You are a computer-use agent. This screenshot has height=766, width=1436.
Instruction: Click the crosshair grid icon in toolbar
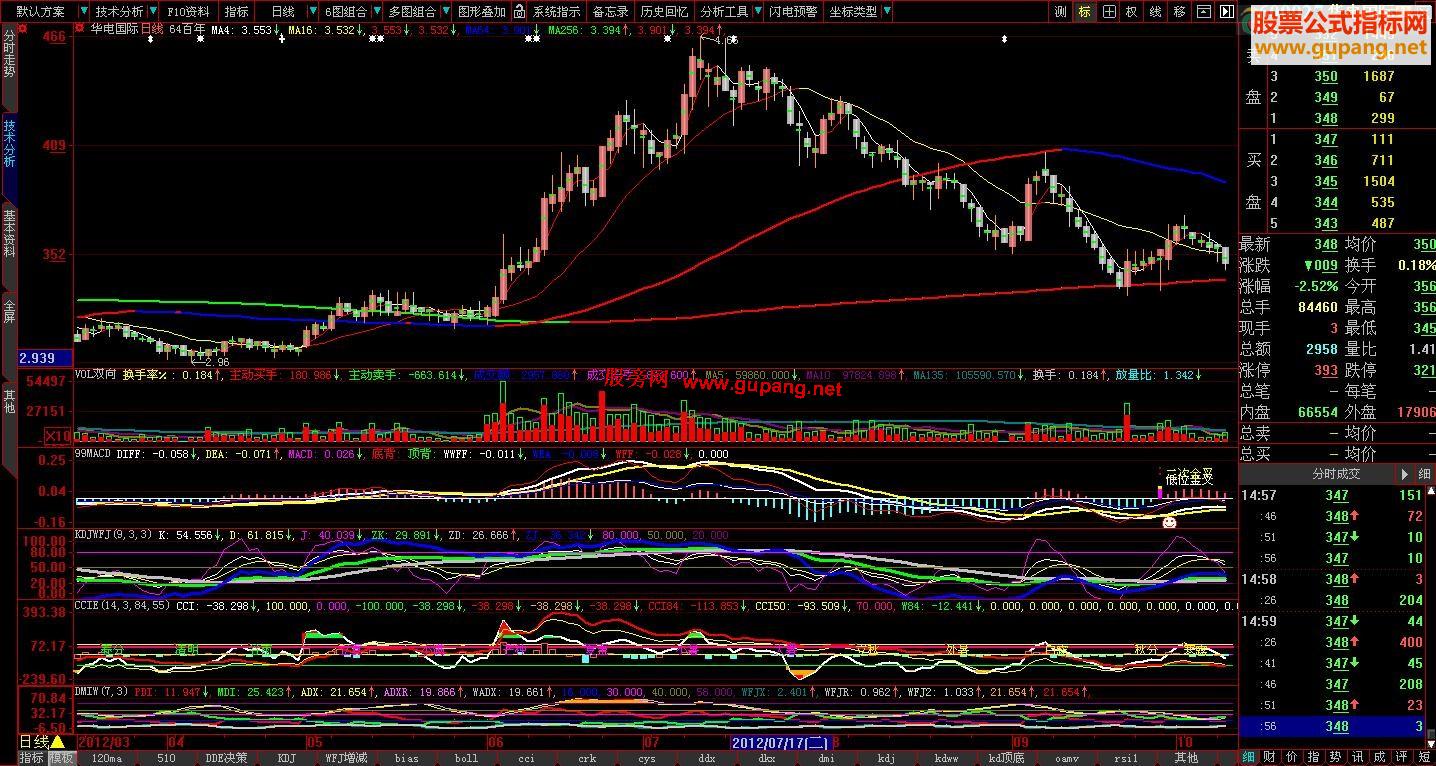click(1108, 12)
